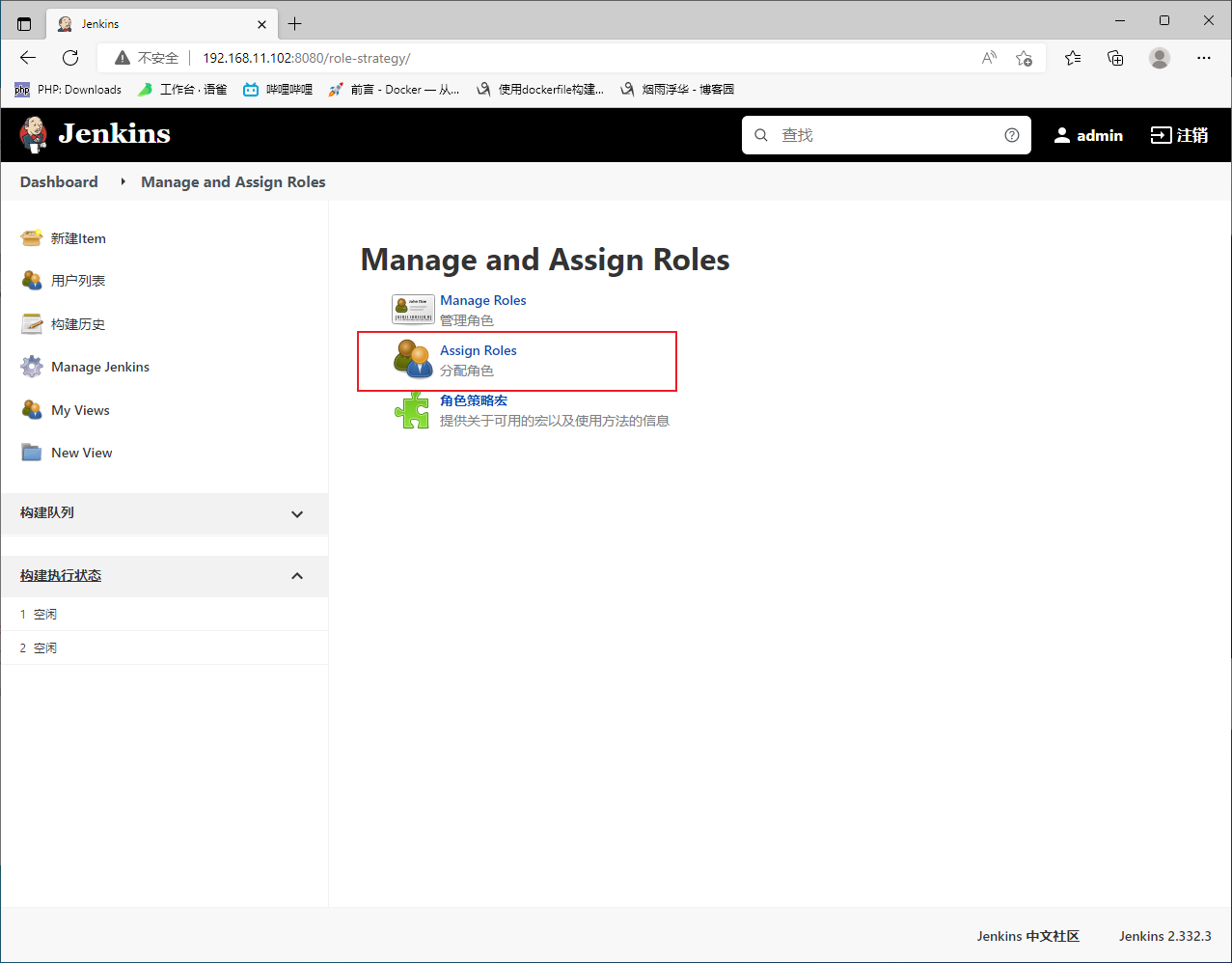Click the green puzzle piece macro icon
Image resolution: width=1232 pixels, height=963 pixels.
pyautogui.click(x=413, y=410)
